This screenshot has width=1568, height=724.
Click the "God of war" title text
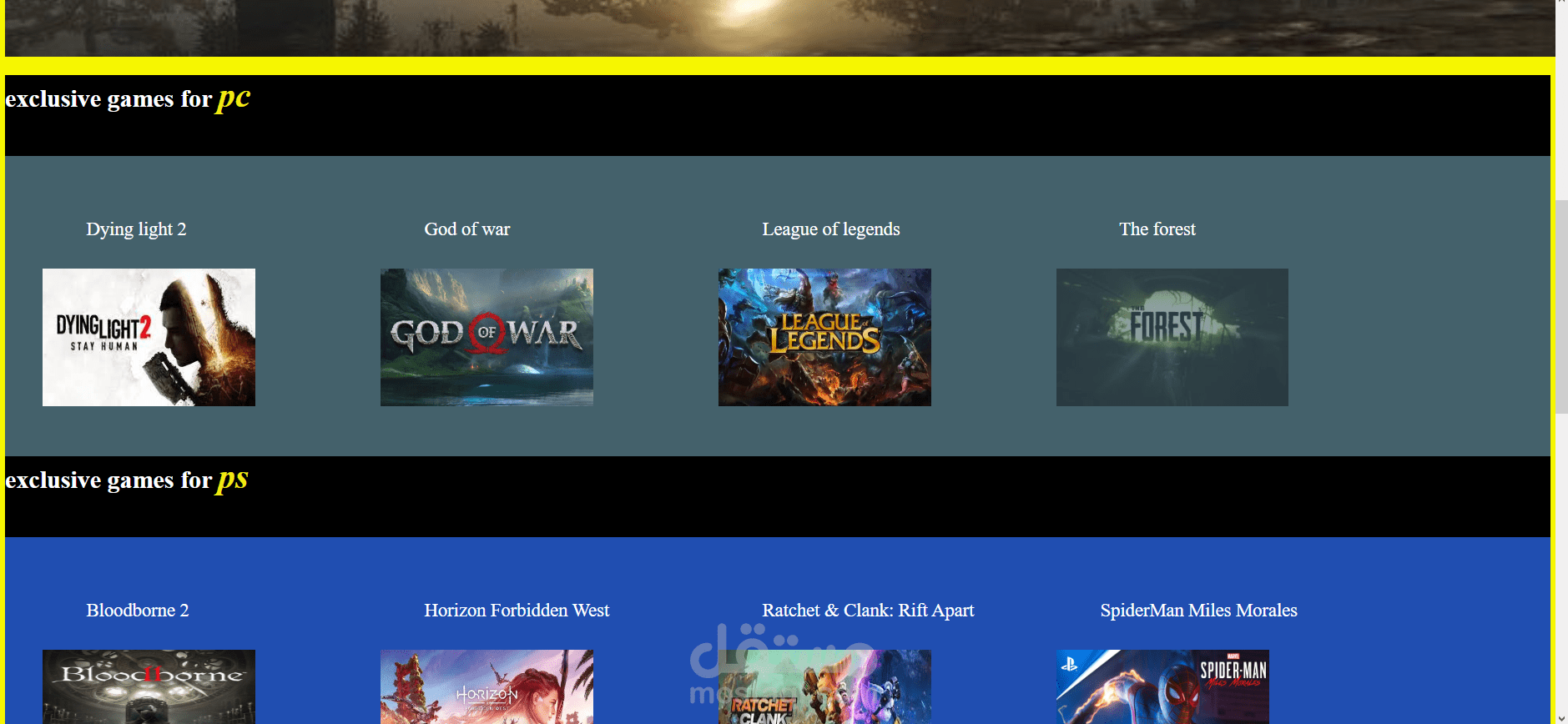tap(467, 229)
